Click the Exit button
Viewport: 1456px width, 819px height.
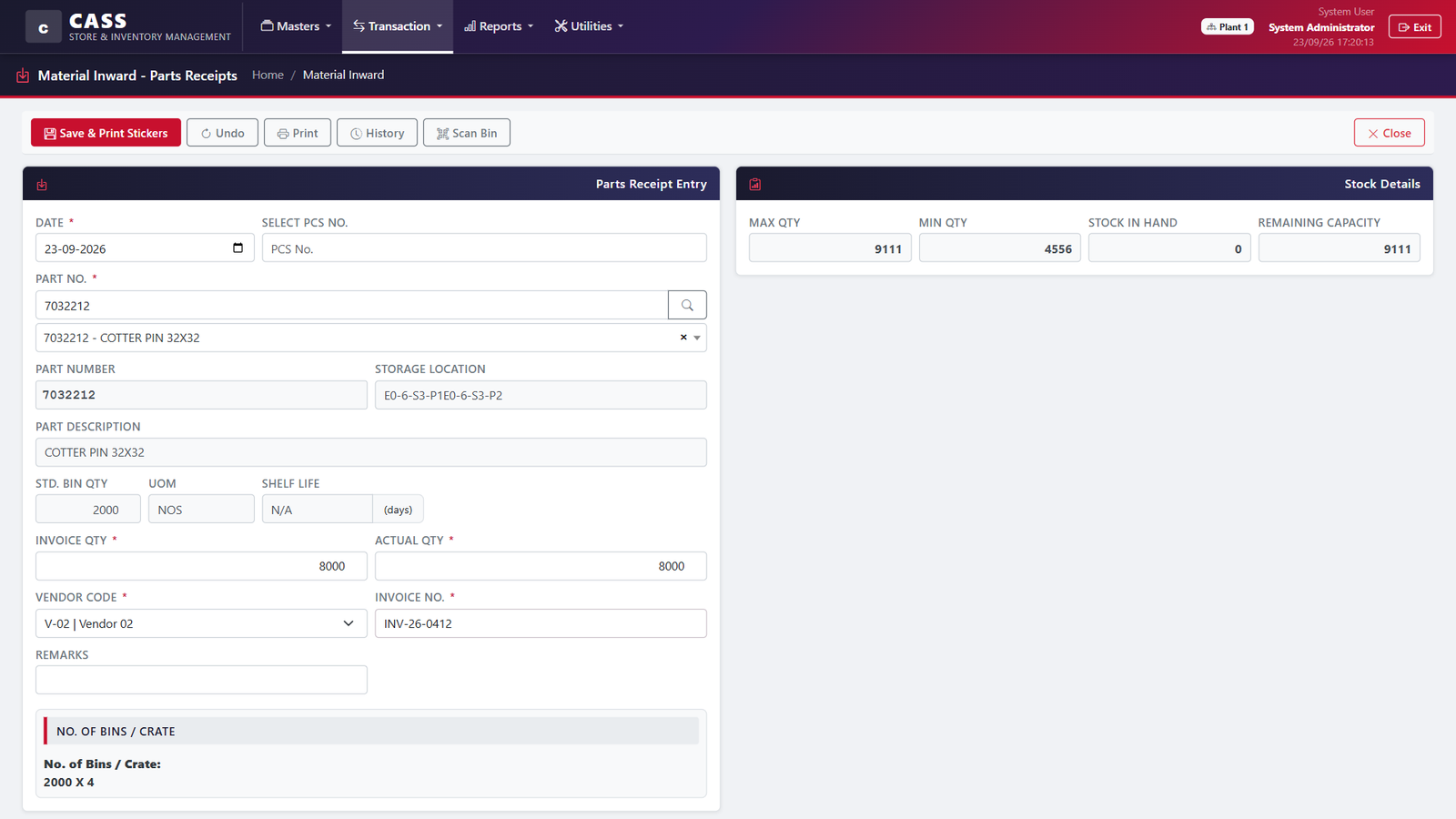click(x=1414, y=27)
